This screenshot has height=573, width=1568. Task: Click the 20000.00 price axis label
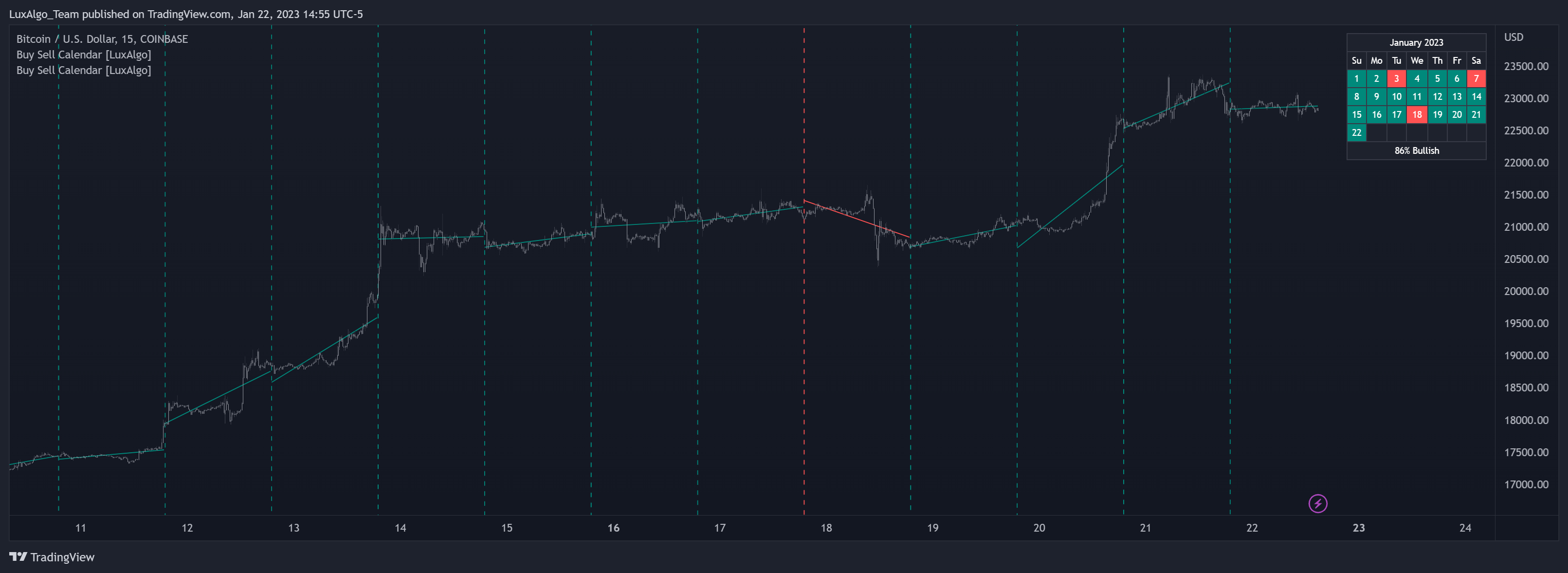[1526, 291]
